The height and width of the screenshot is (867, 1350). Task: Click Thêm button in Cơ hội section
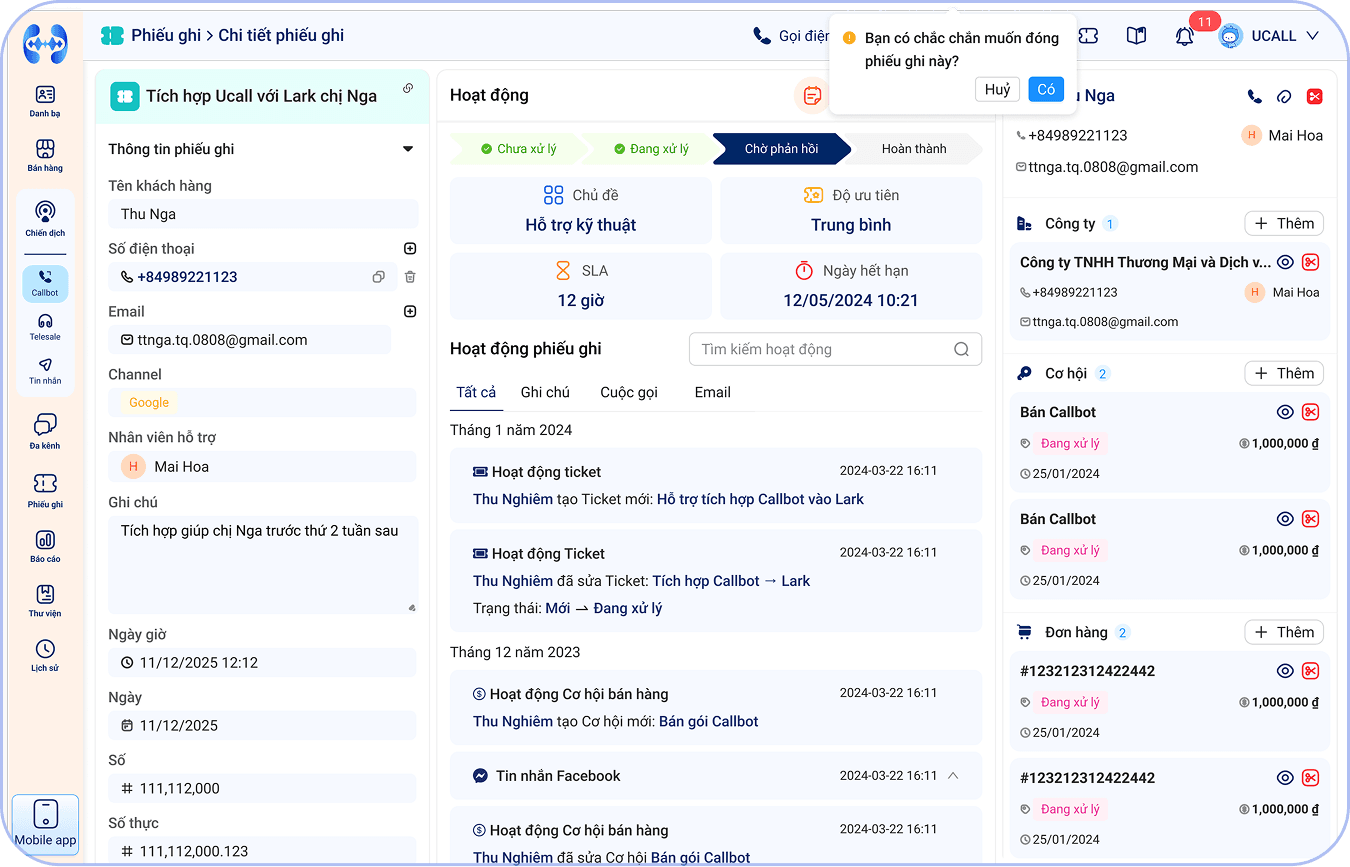pyautogui.click(x=1284, y=373)
